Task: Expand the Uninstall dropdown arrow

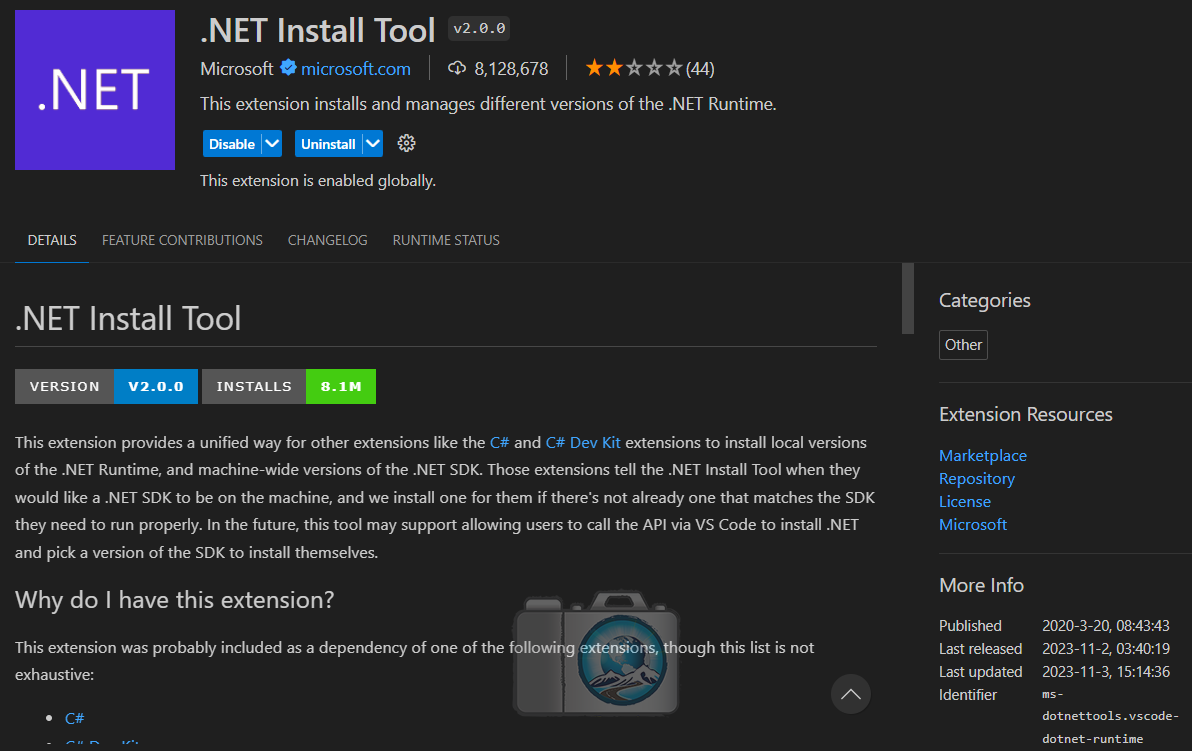Action: (373, 144)
